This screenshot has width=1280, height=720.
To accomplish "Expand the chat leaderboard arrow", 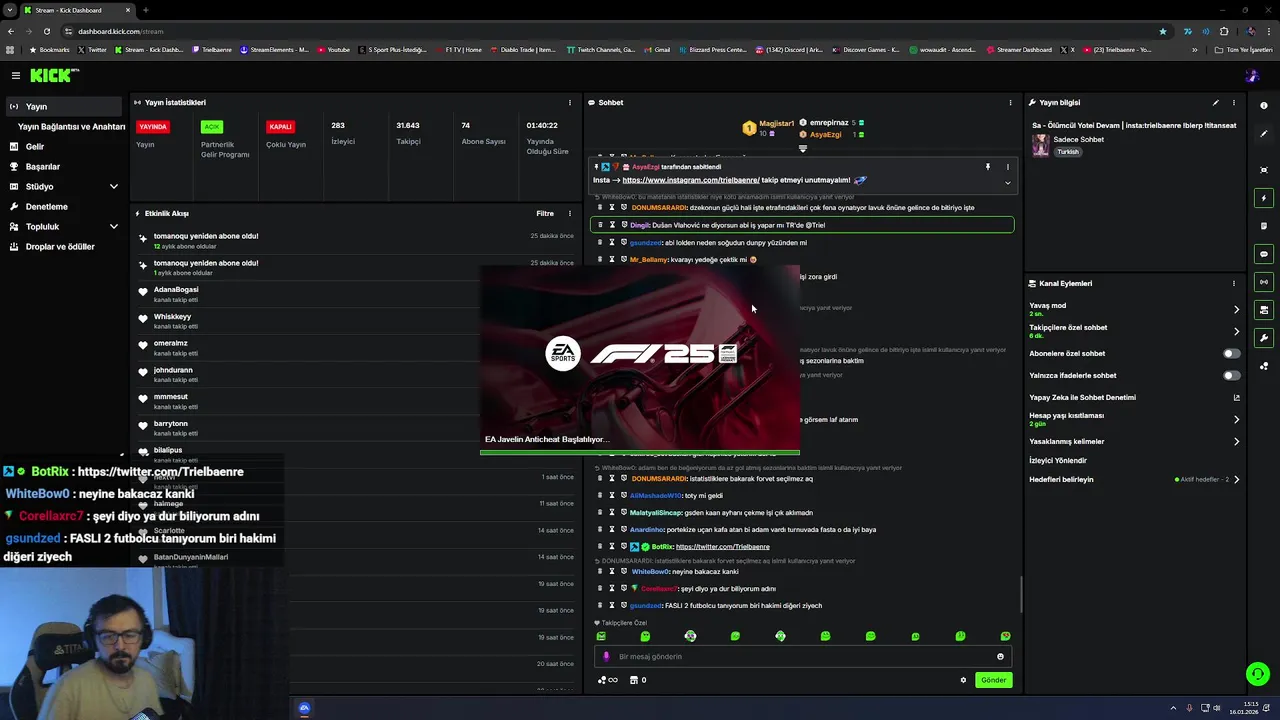I will coord(802,148).
